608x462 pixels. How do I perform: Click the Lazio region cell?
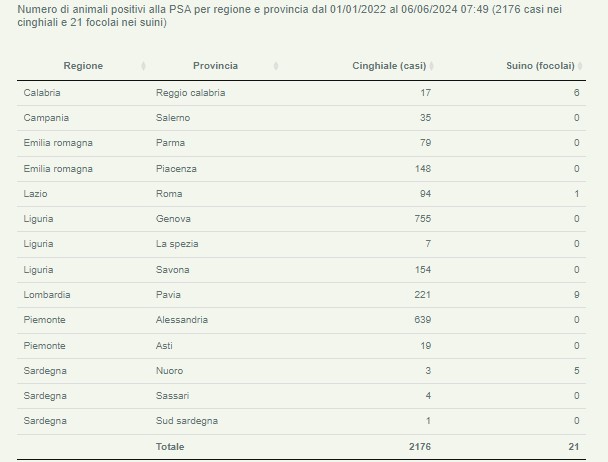[x=36, y=194]
